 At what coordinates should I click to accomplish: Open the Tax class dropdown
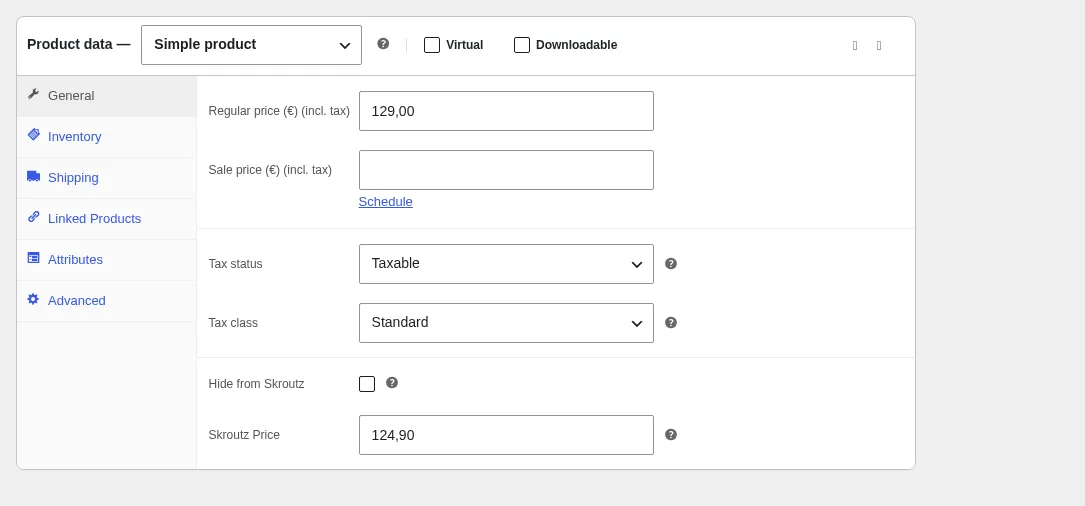(506, 323)
